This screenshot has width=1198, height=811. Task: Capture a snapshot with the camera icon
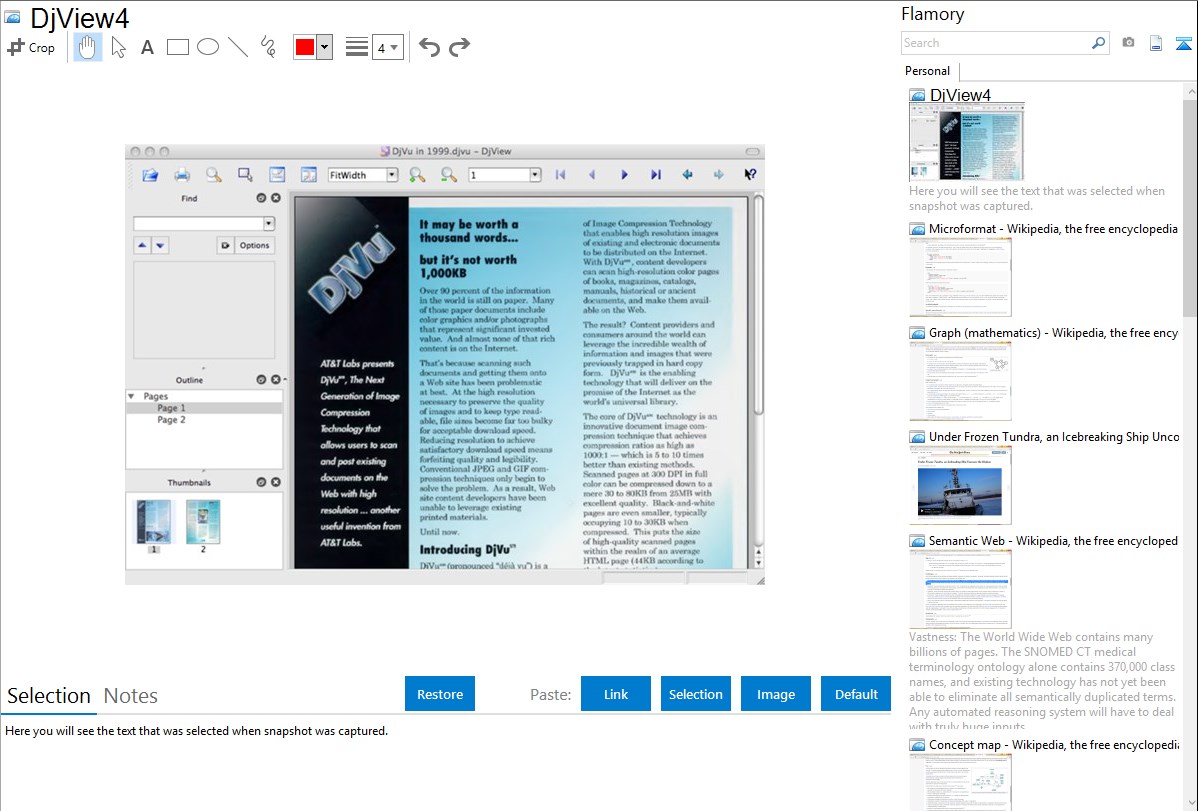click(x=1128, y=43)
